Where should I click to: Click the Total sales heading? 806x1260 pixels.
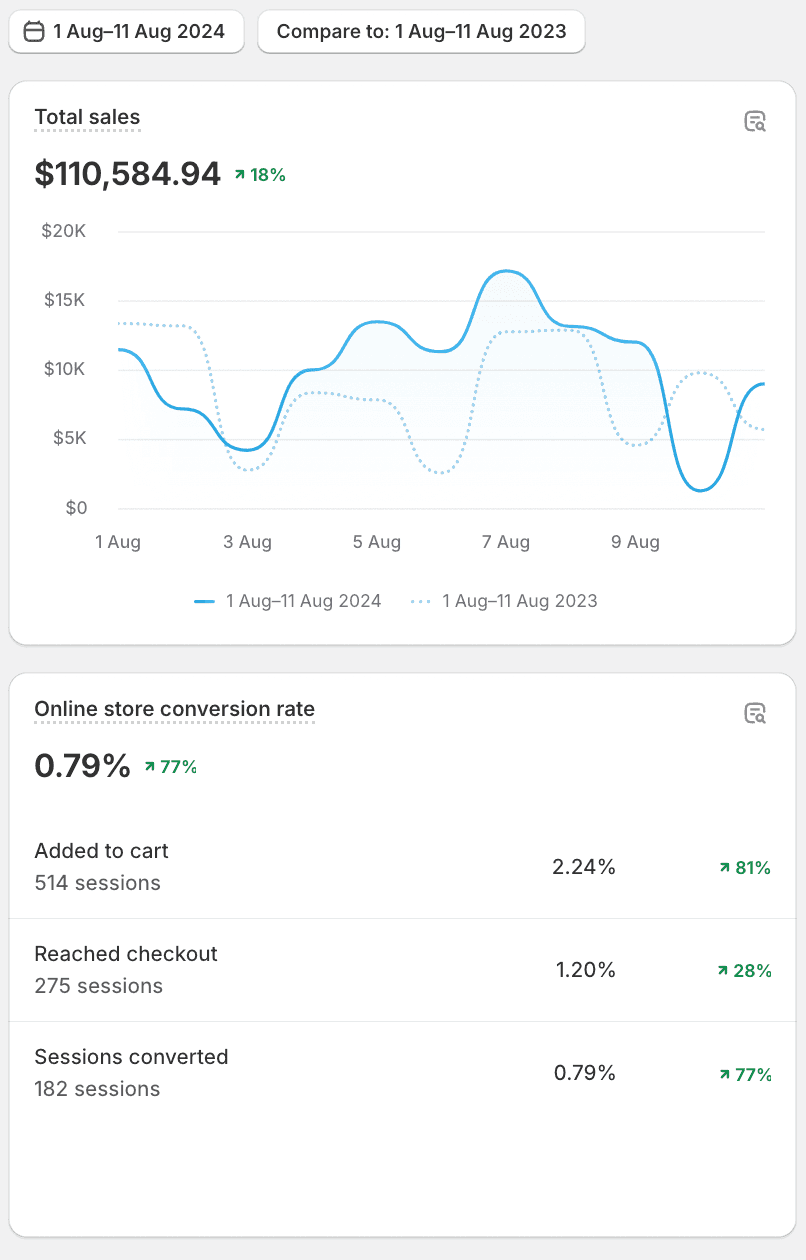[87, 117]
